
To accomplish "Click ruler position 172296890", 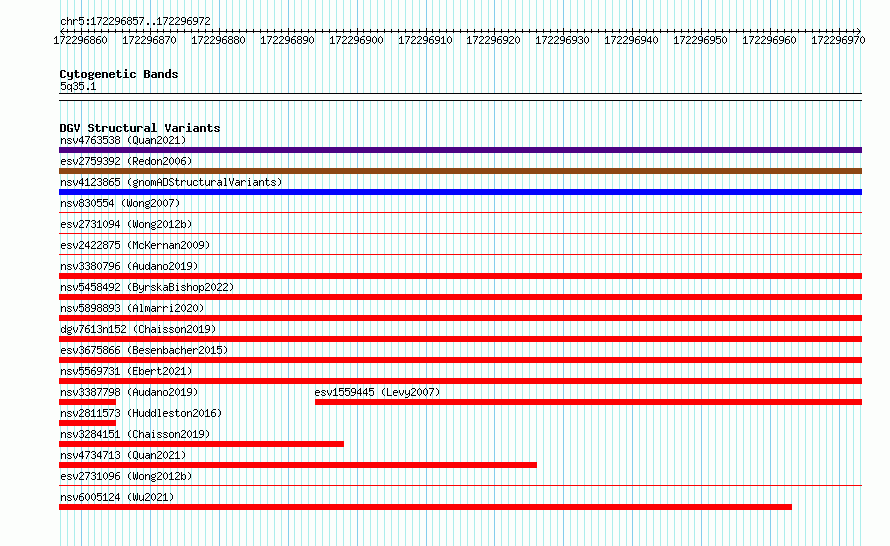I will (287, 40).
